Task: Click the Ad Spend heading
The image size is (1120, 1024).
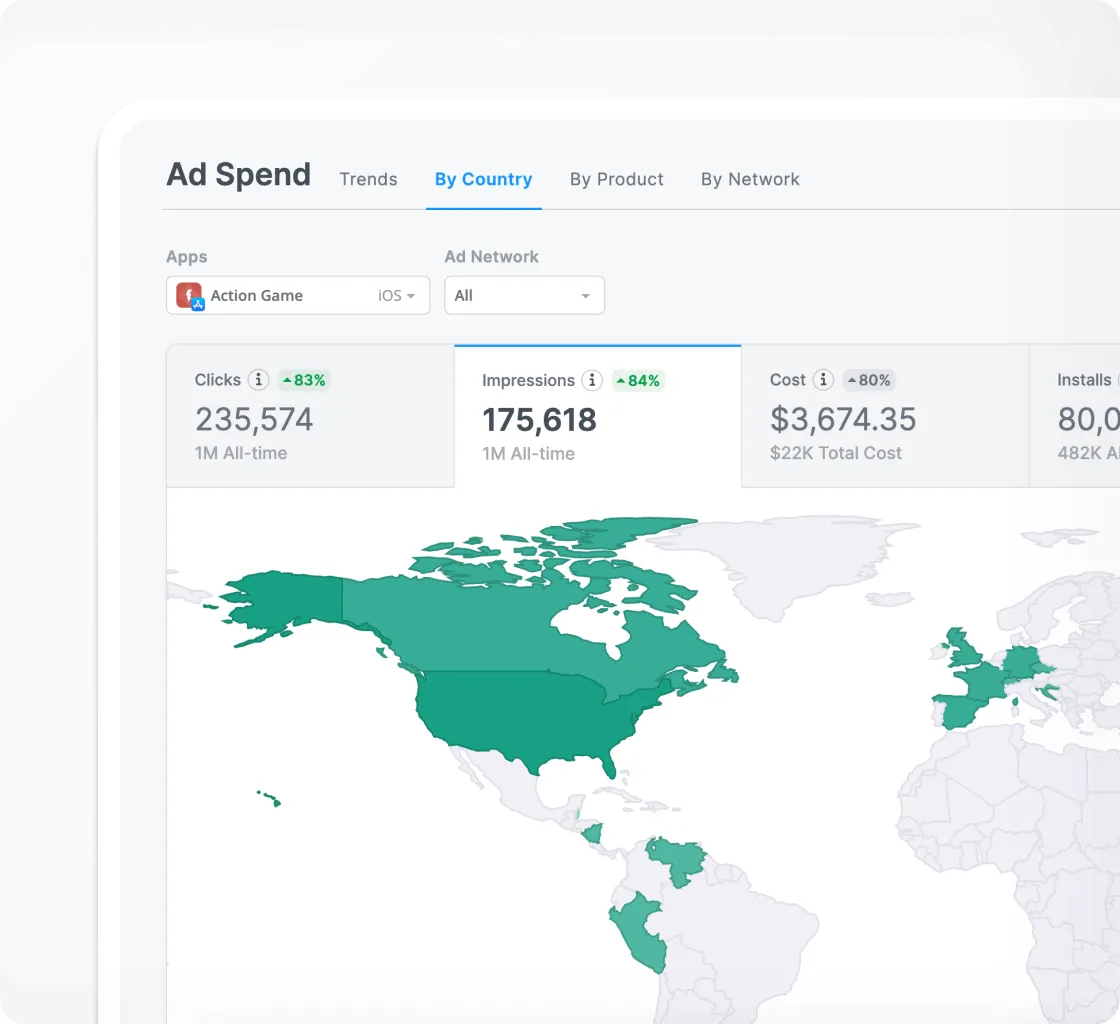Action: click(239, 174)
